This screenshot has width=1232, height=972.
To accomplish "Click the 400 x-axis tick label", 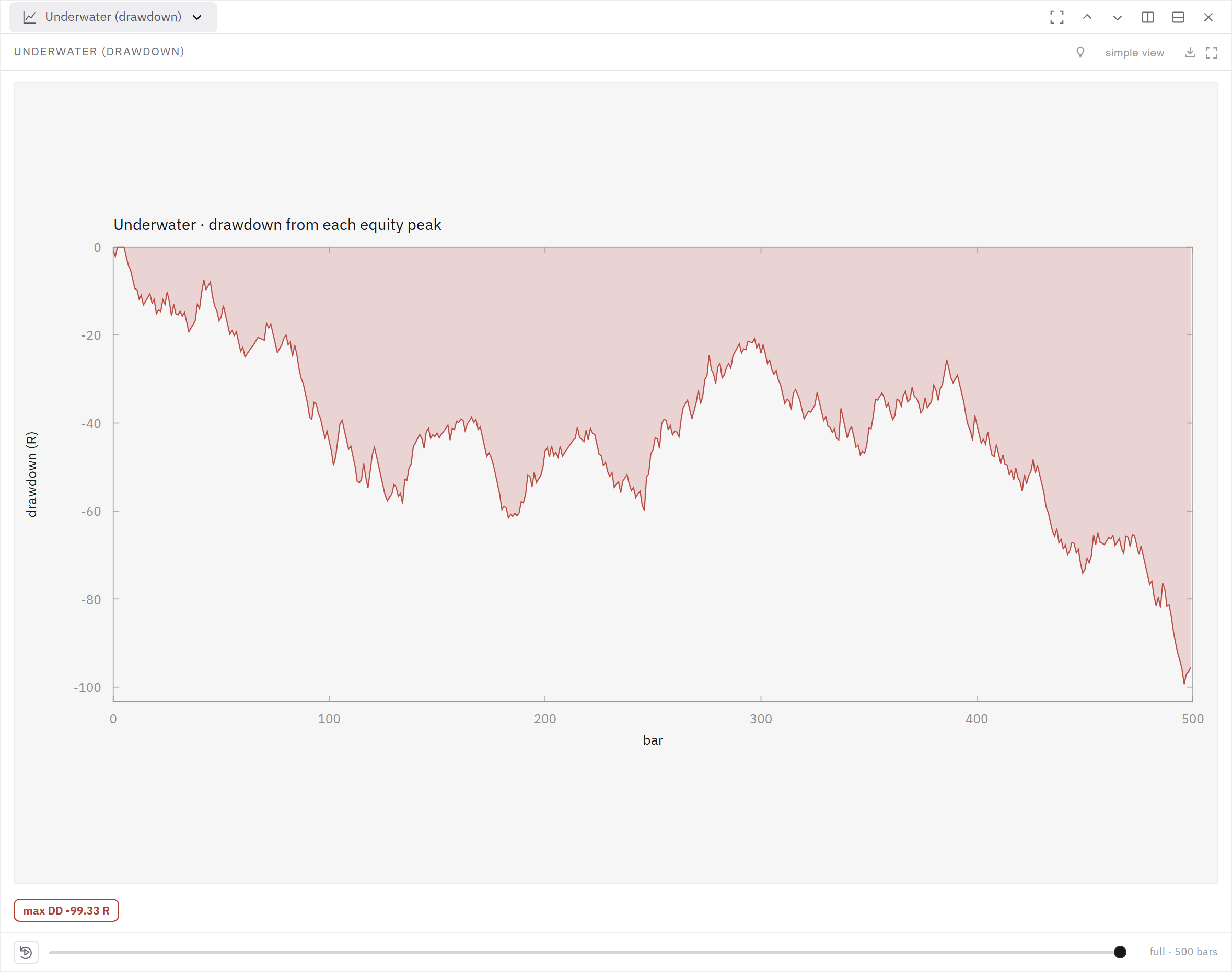I will (977, 719).
